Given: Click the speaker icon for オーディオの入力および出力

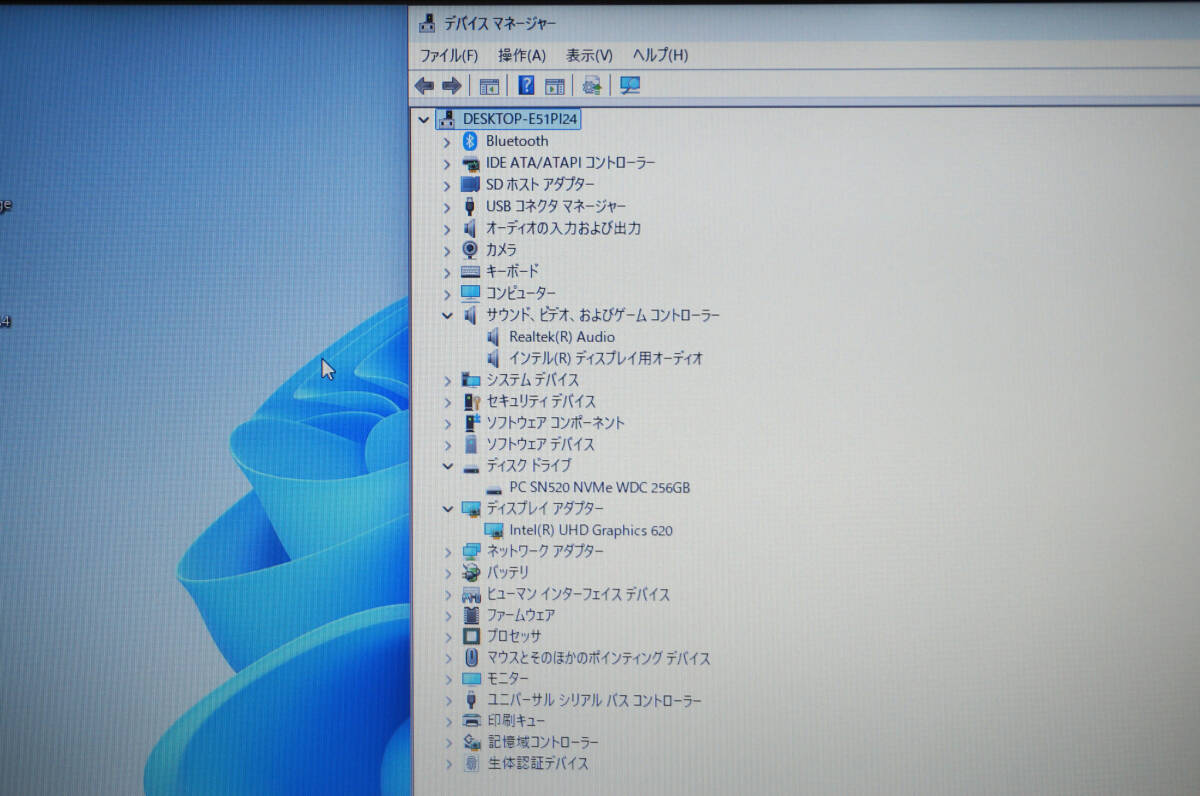Looking at the screenshot, I should [470, 228].
